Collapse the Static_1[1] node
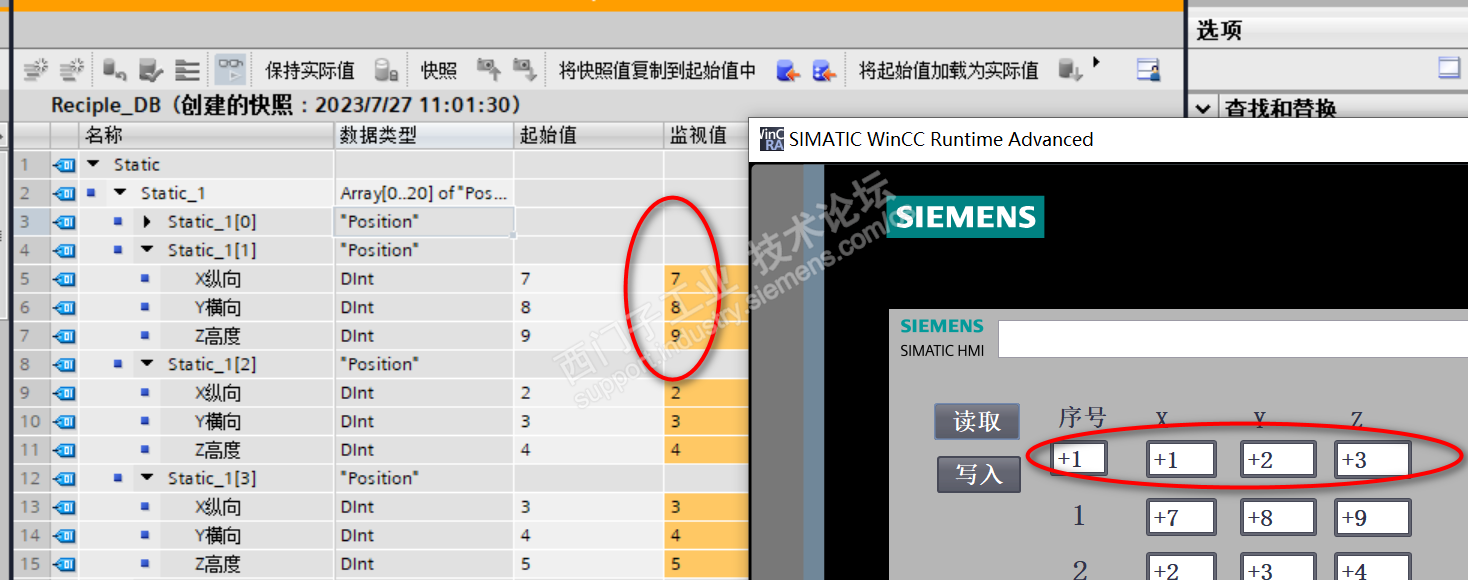 point(148,250)
